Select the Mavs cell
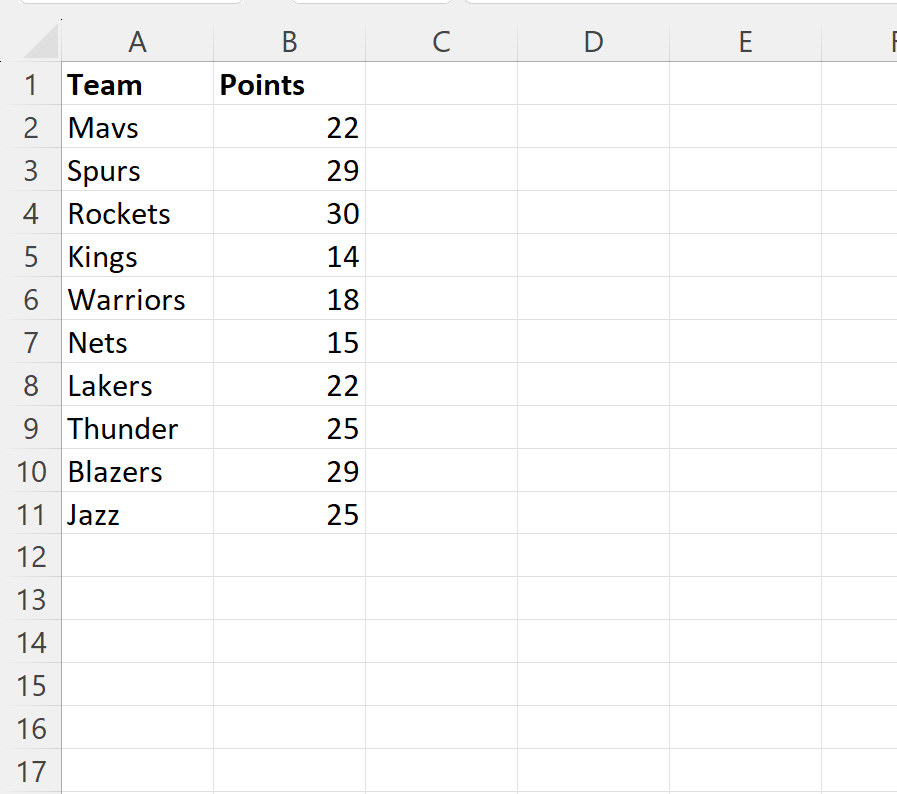897x794 pixels. [138, 128]
